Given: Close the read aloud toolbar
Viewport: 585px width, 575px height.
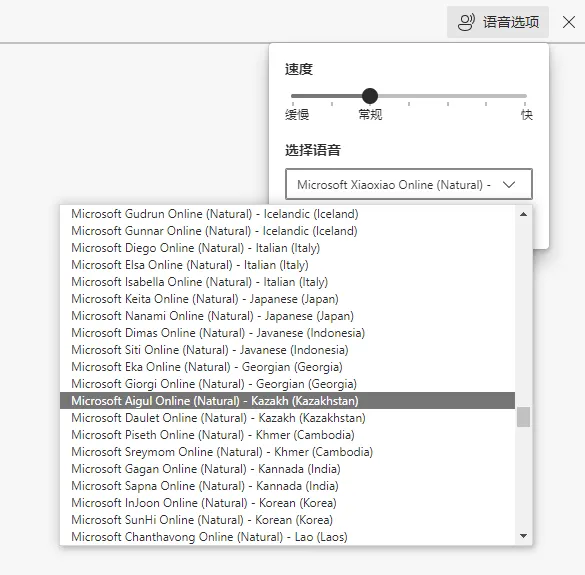Looking at the screenshot, I should click(x=569, y=22).
